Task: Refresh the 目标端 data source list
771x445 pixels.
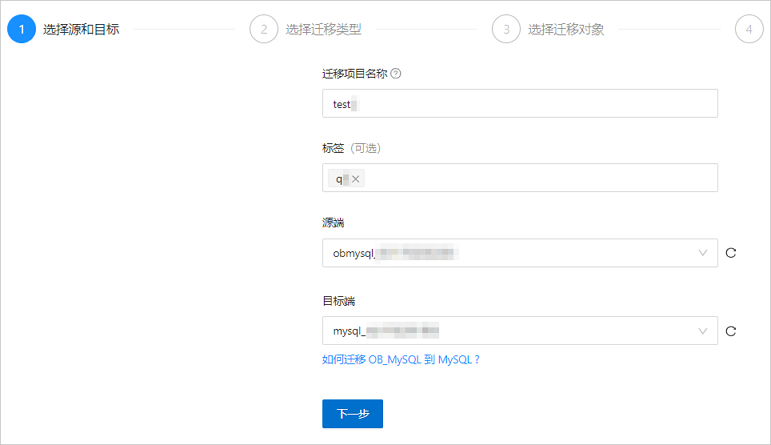Action: click(x=731, y=331)
